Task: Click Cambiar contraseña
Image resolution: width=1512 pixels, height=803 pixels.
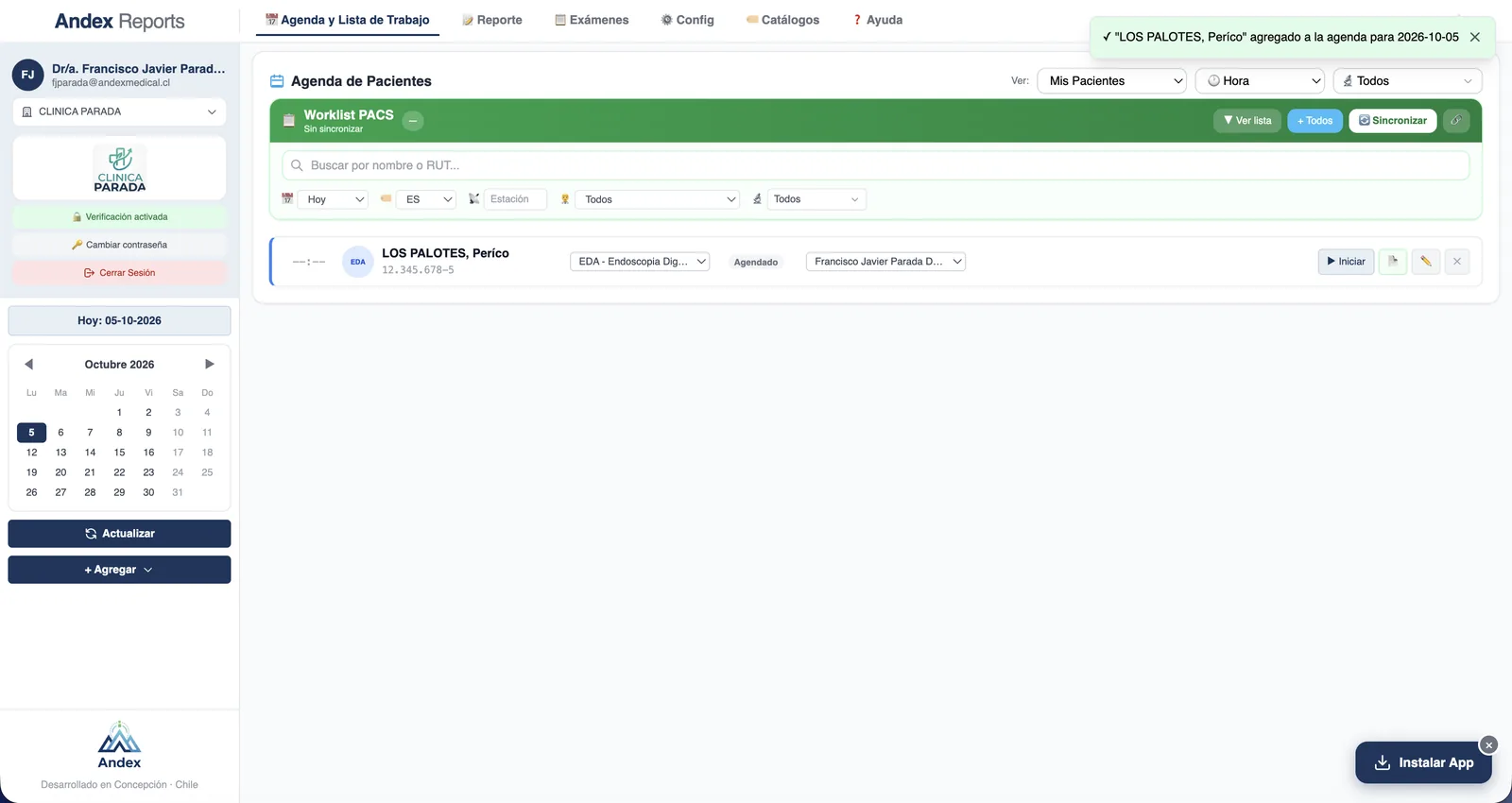Action: 119,245
